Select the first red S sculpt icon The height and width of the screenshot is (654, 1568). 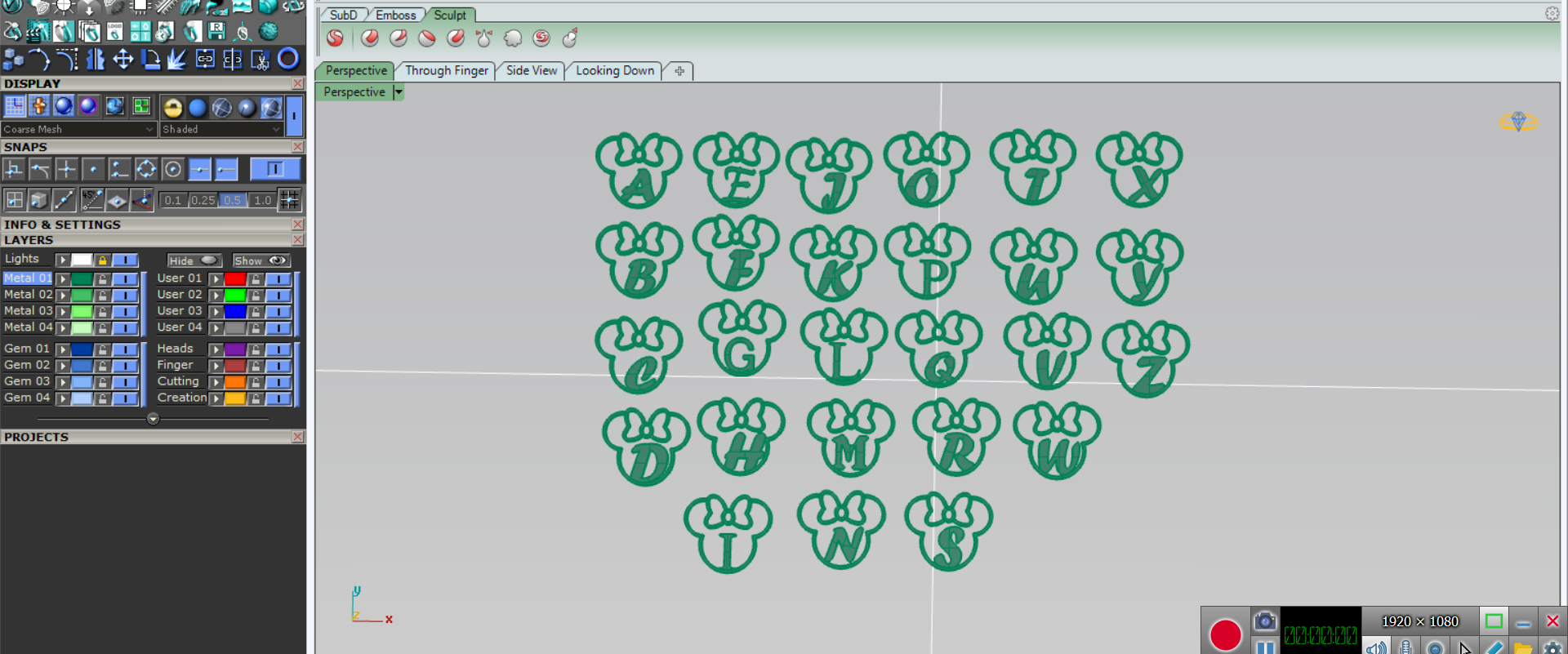pyautogui.click(x=335, y=38)
